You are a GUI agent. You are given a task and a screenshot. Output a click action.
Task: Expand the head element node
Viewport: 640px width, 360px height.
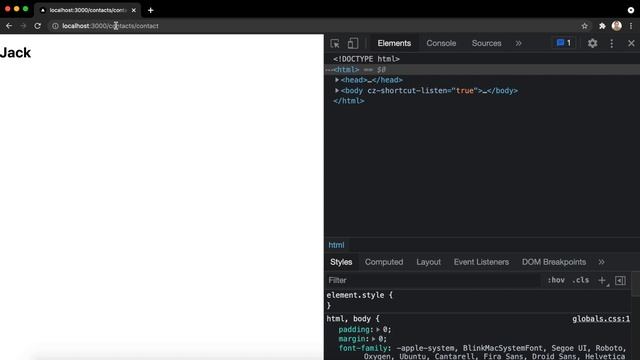pos(337,80)
